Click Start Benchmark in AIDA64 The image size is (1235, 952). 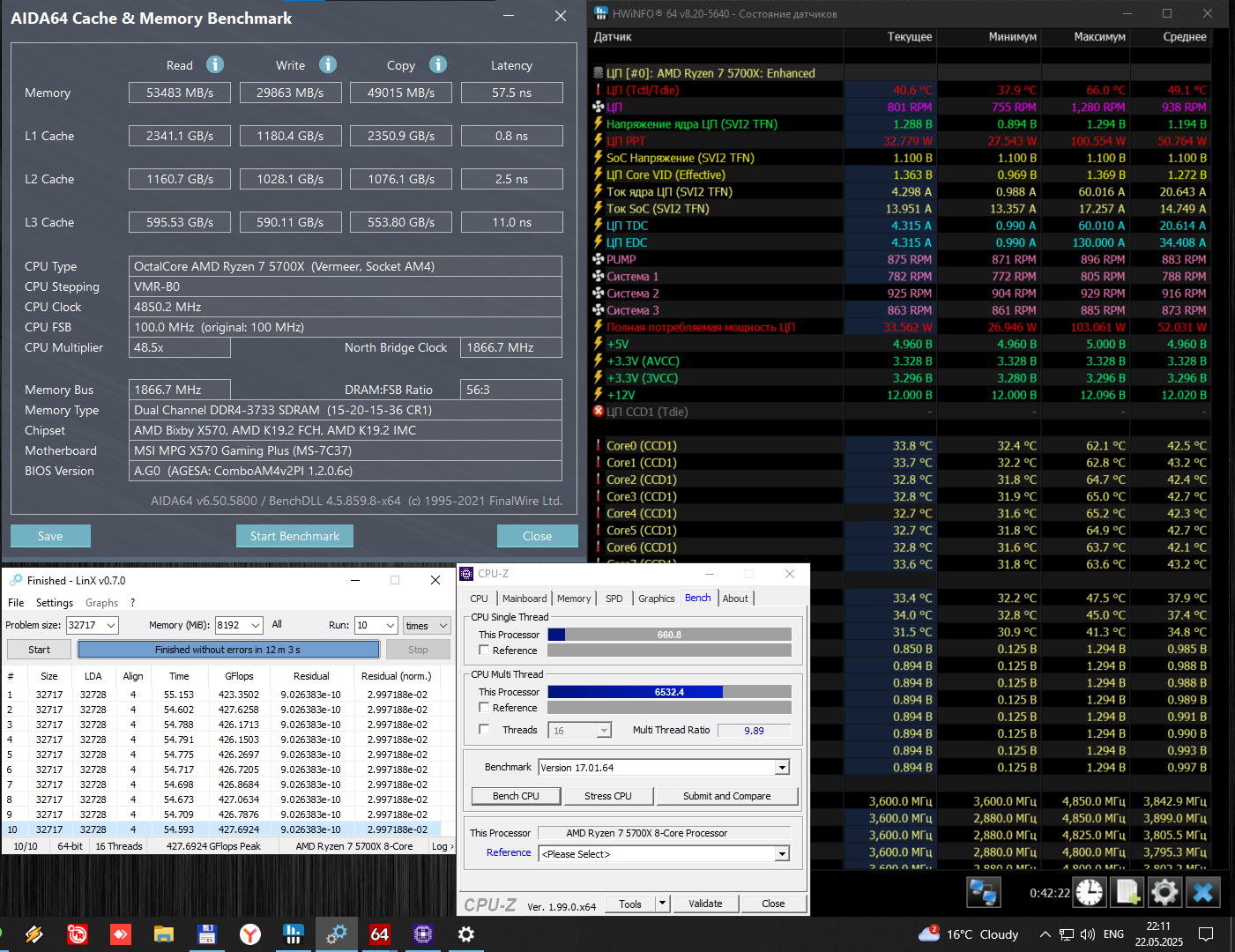(x=294, y=536)
